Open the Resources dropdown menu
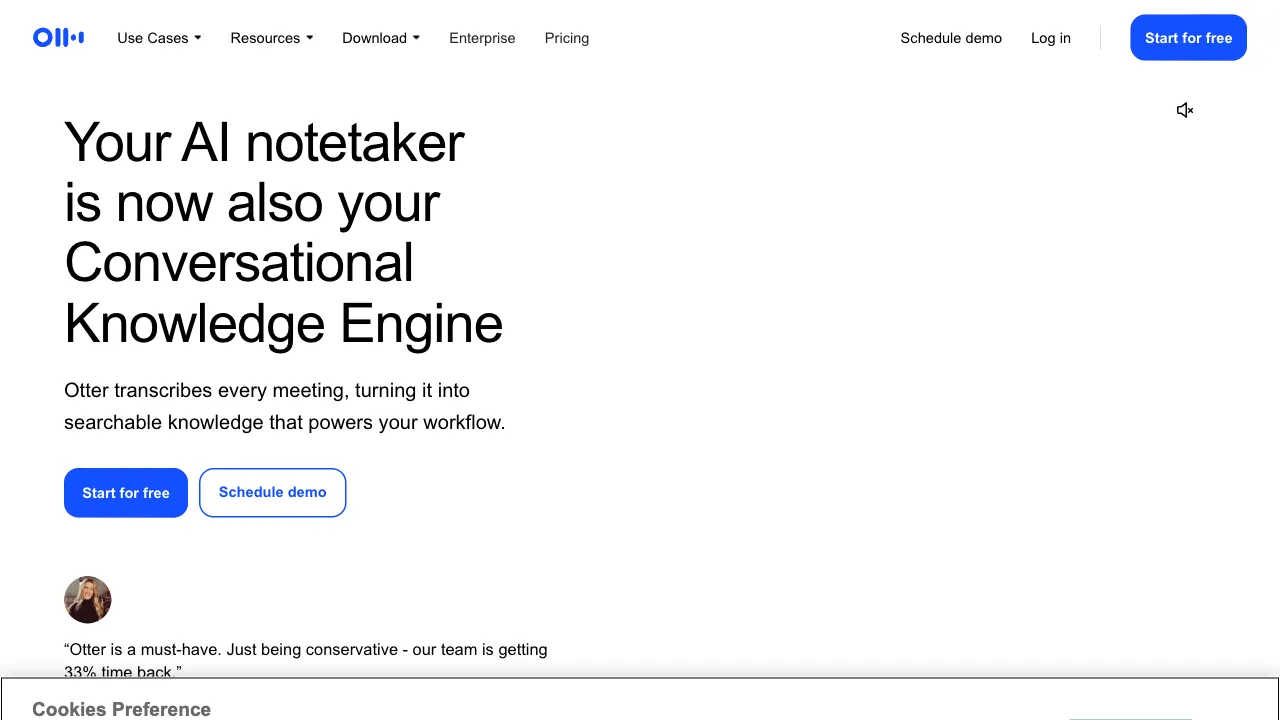 point(272,38)
